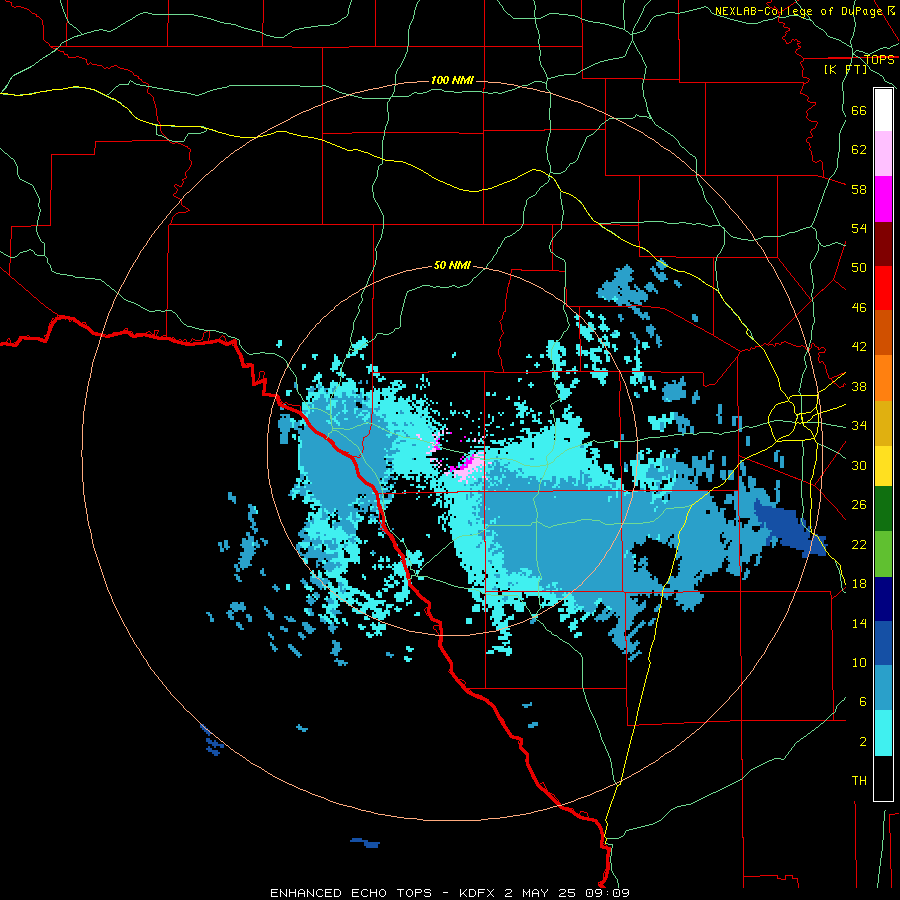Click the magenta swatch on the color scale
The height and width of the screenshot is (900, 900).
click(883, 199)
